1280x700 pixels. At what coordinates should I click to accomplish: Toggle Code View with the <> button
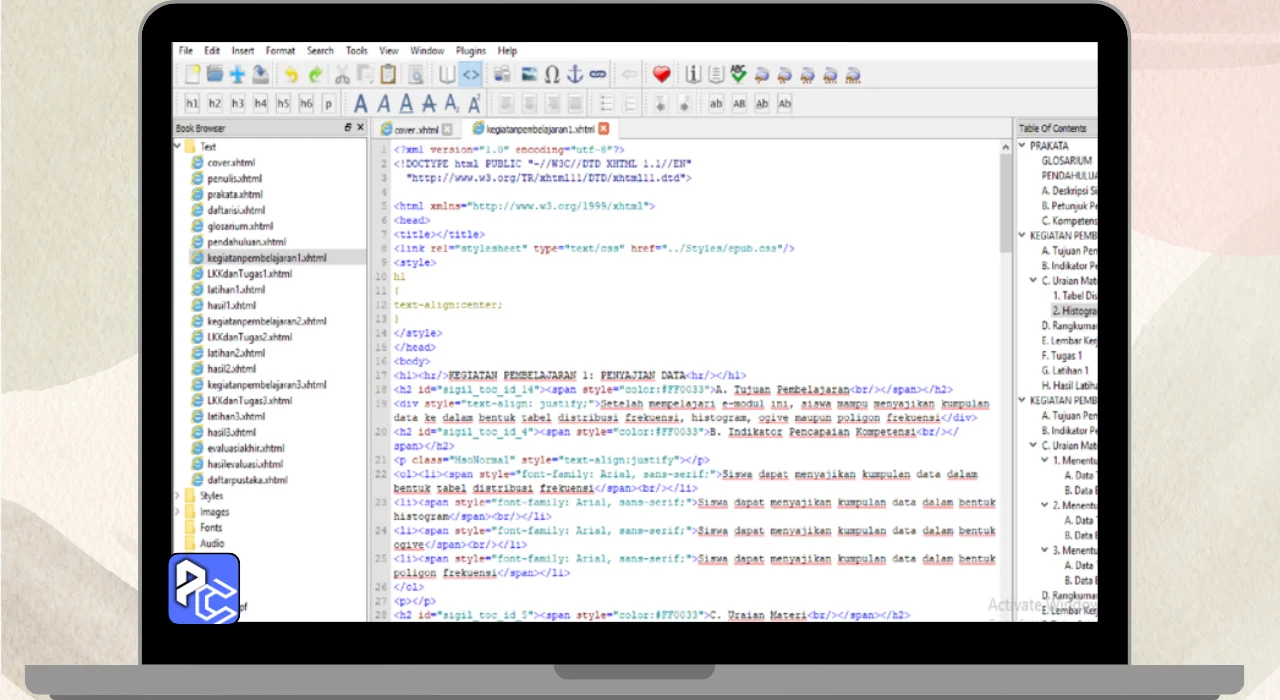point(470,74)
